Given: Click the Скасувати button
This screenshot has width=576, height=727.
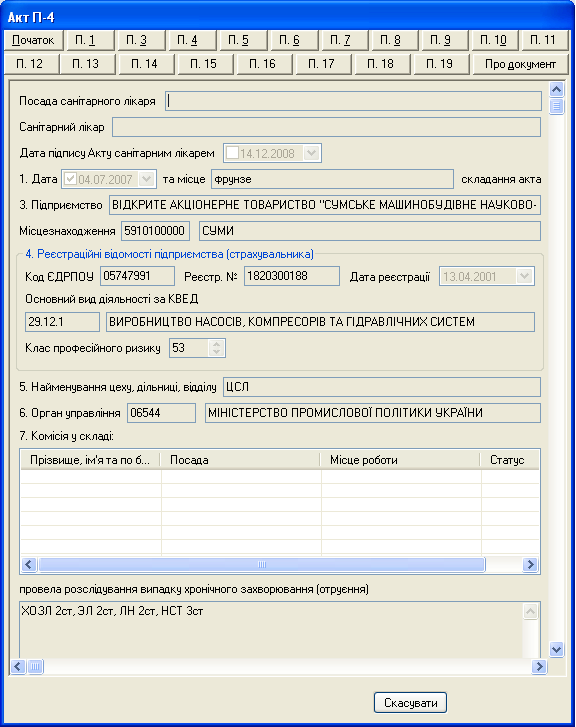Looking at the screenshot, I should click(410, 703).
